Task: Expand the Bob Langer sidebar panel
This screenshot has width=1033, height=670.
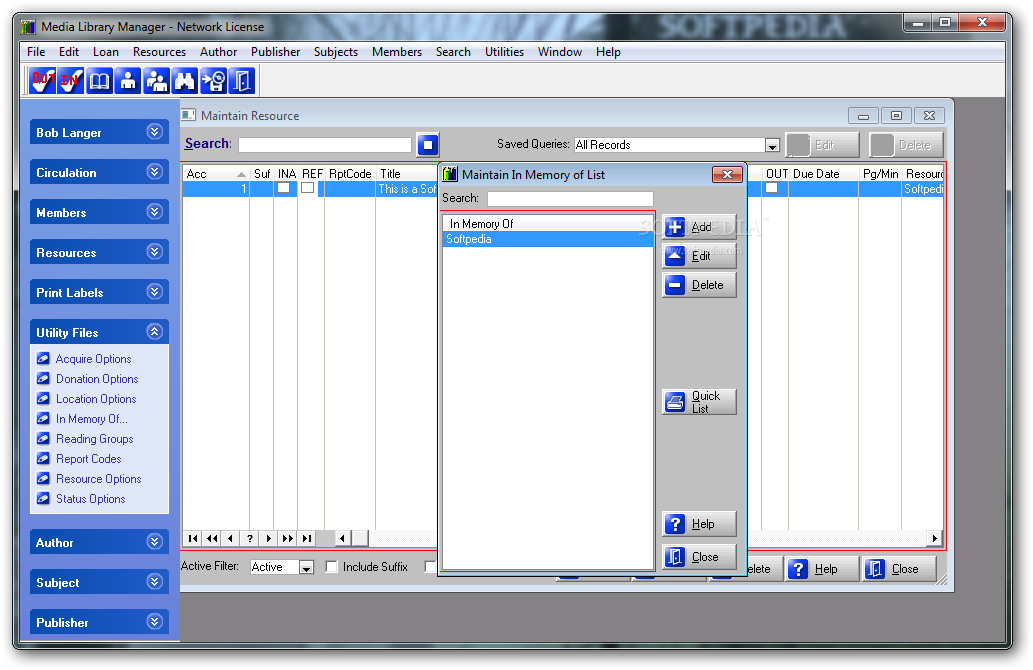Action: [x=155, y=132]
